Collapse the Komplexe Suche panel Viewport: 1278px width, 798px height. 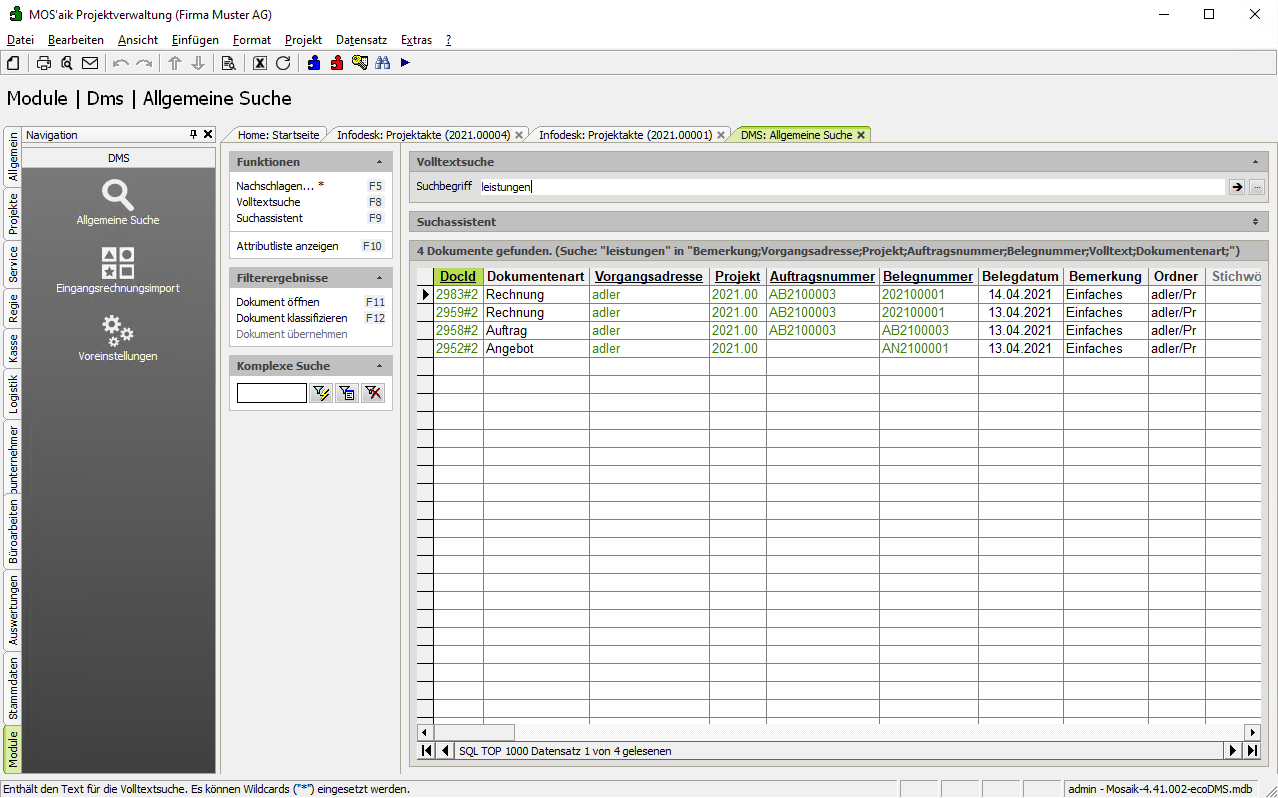coord(379,366)
